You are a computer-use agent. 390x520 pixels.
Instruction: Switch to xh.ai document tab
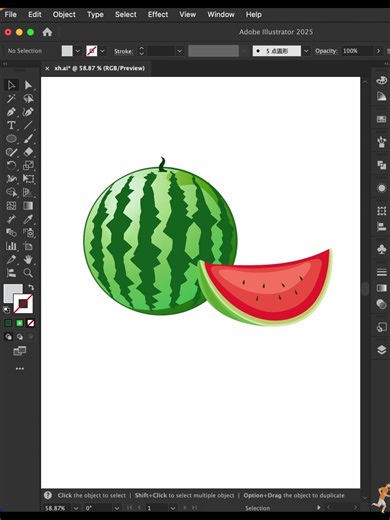pyautogui.click(x=99, y=68)
